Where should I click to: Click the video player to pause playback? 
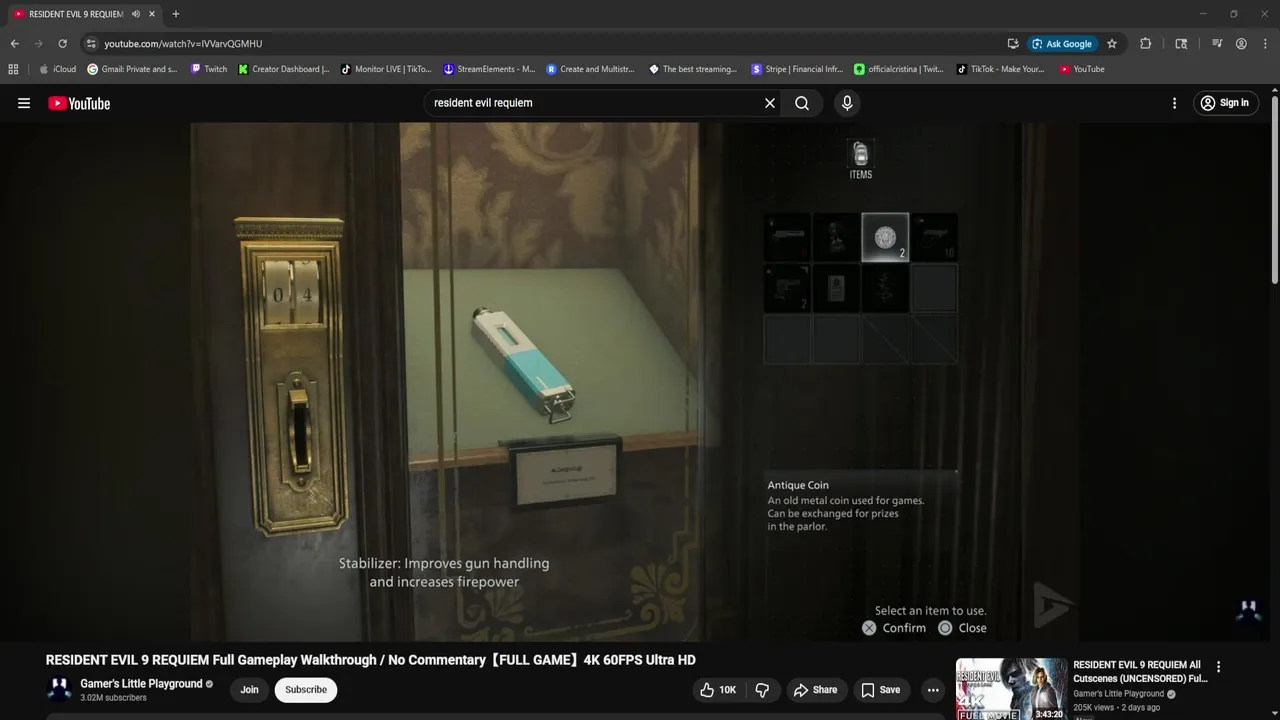tap(634, 381)
